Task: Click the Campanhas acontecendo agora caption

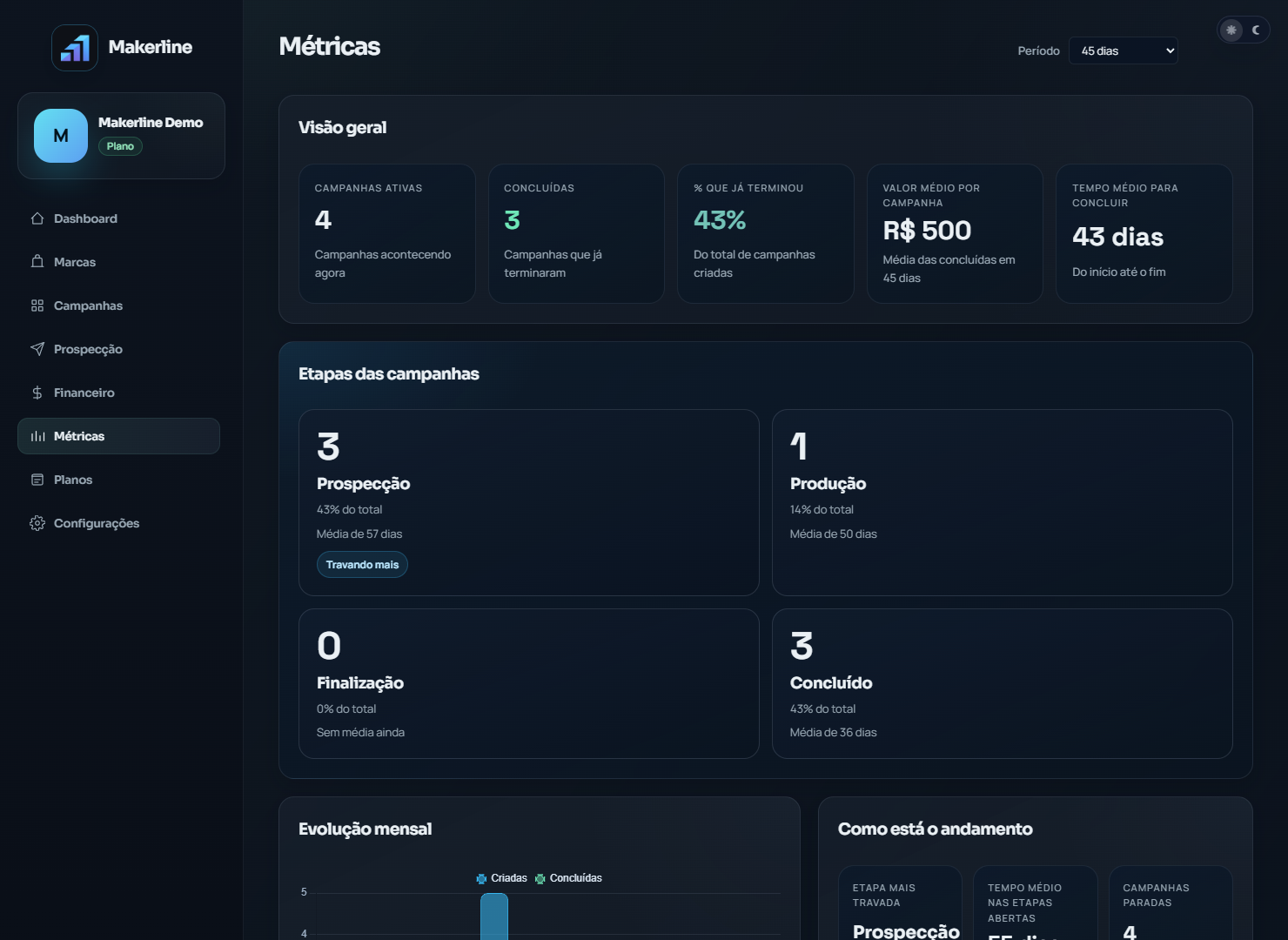Action: coord(383,264)
